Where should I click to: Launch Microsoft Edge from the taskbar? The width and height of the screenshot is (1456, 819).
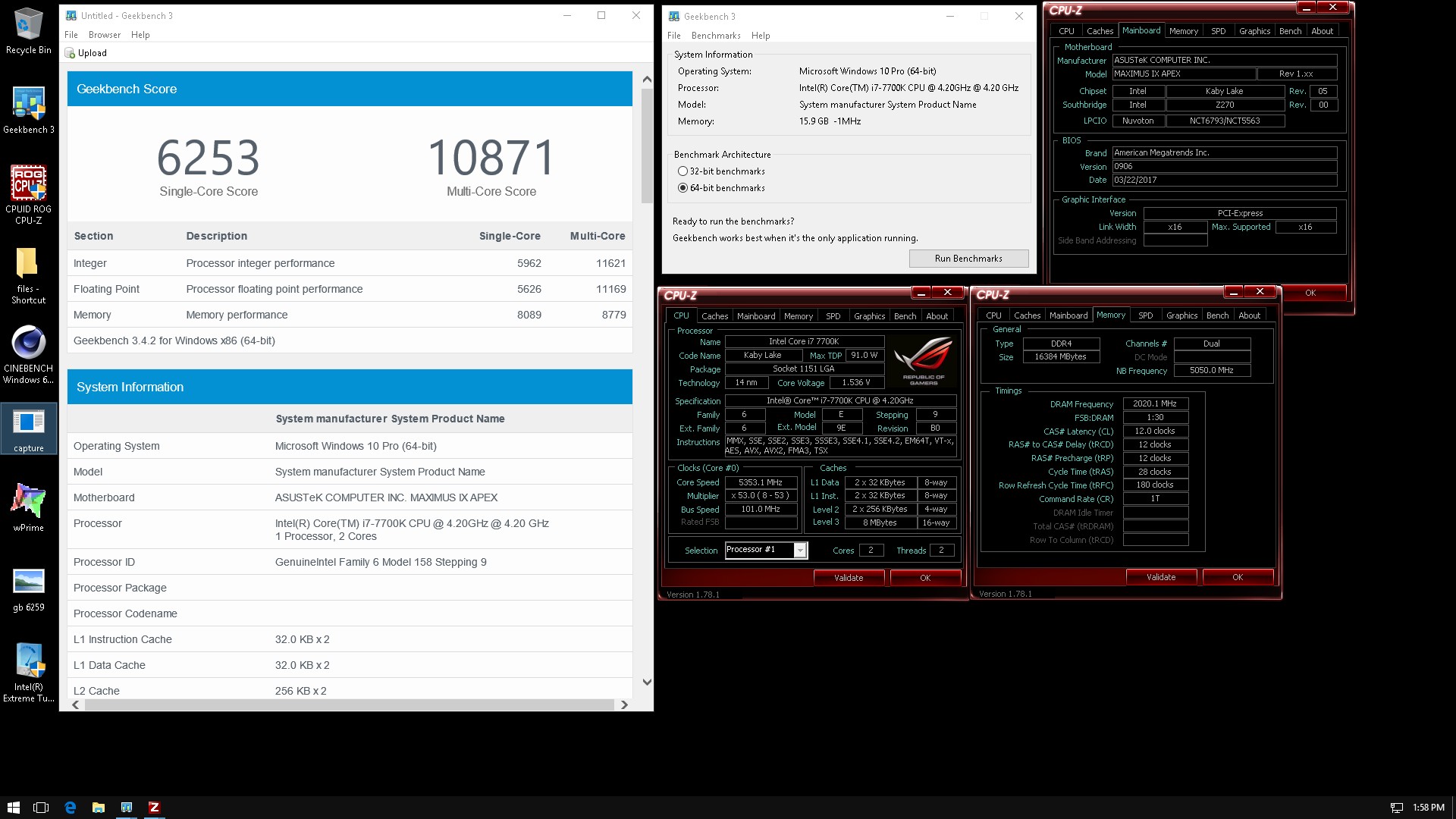tap(70, 808)
